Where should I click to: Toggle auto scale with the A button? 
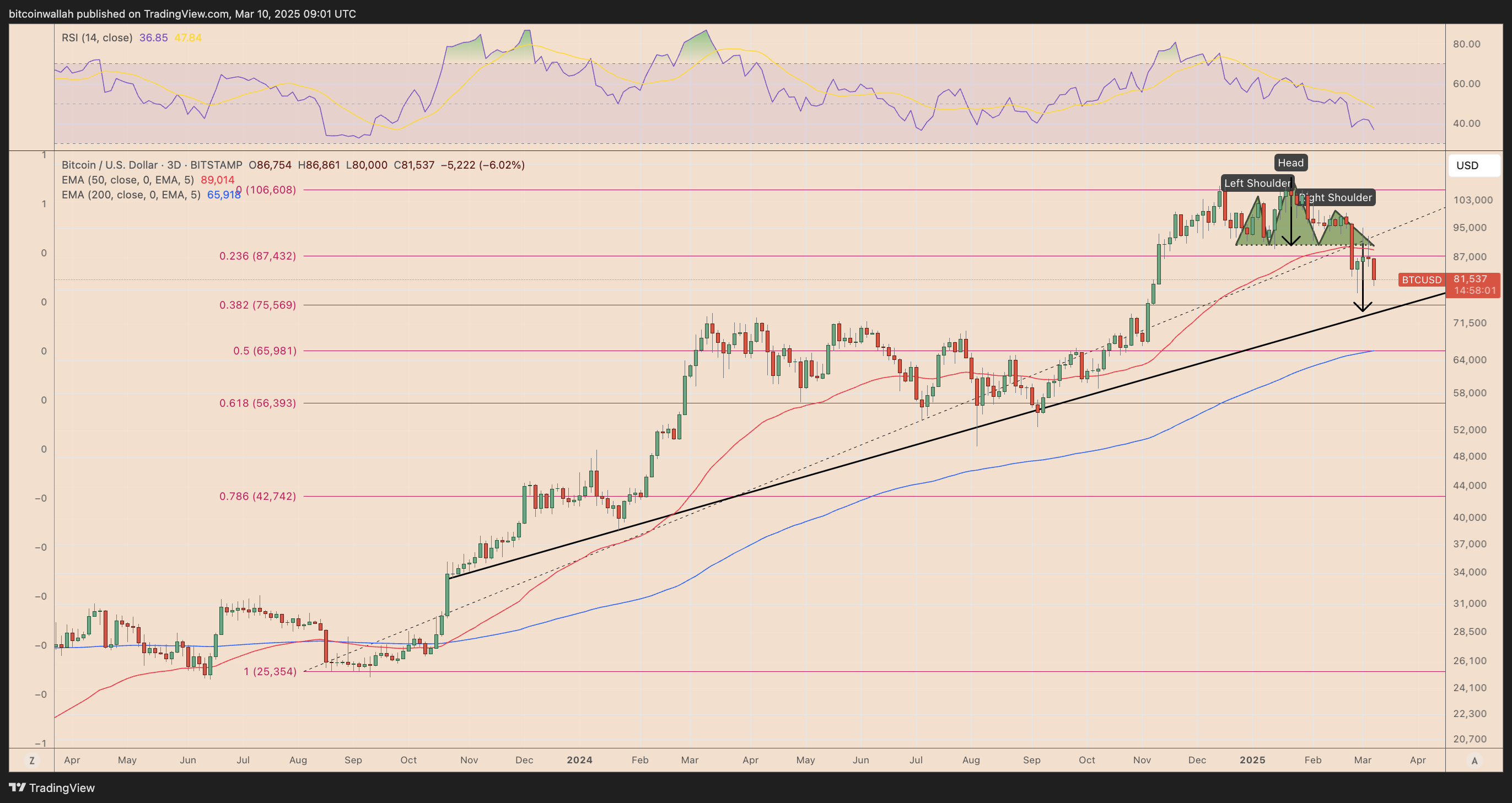click(x=1474, y=761)
